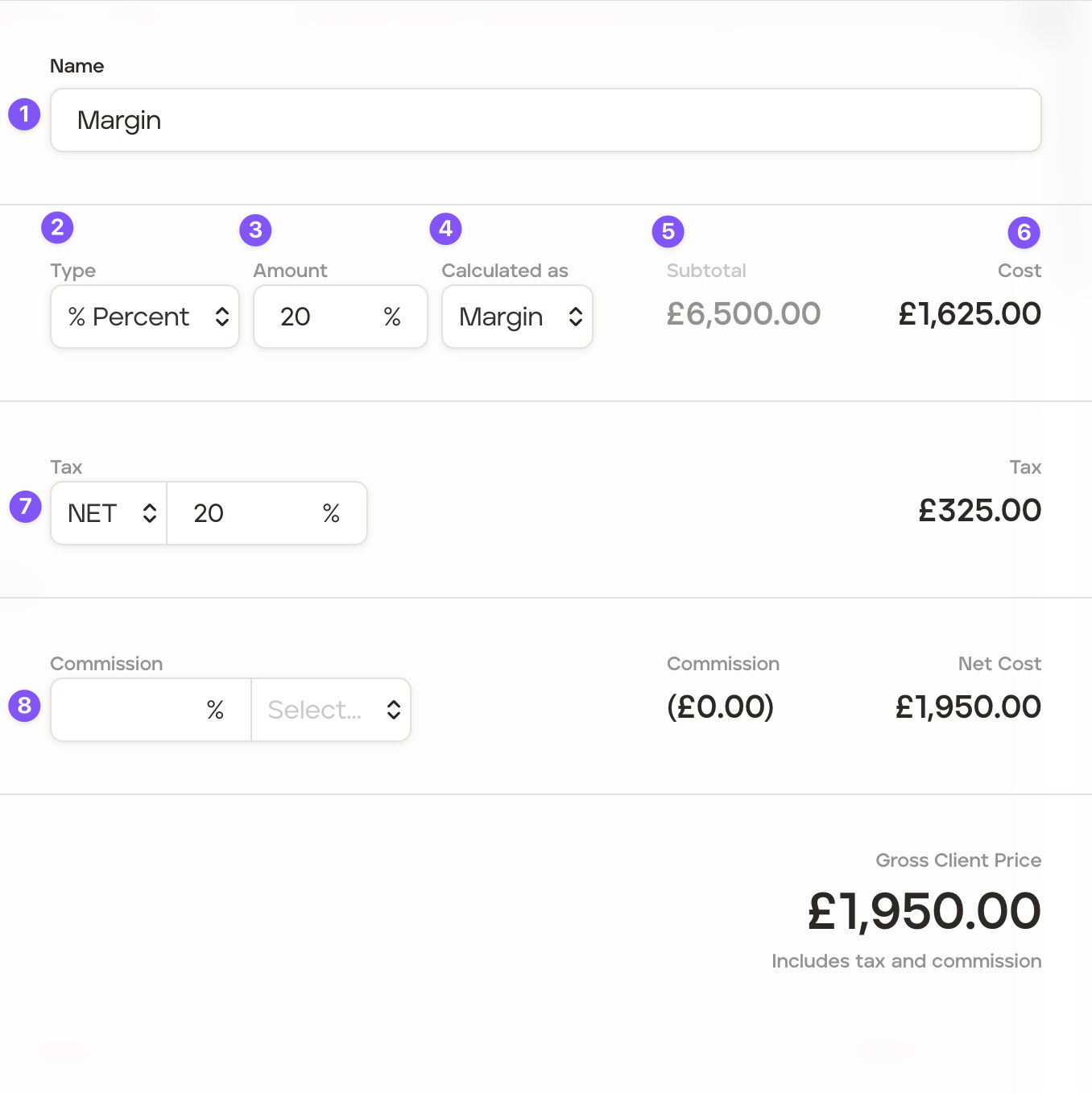Click the Gross Client Price total £1,950.00
The width and height of the screenshot is (1092, 1094).
tap(924, 911)
